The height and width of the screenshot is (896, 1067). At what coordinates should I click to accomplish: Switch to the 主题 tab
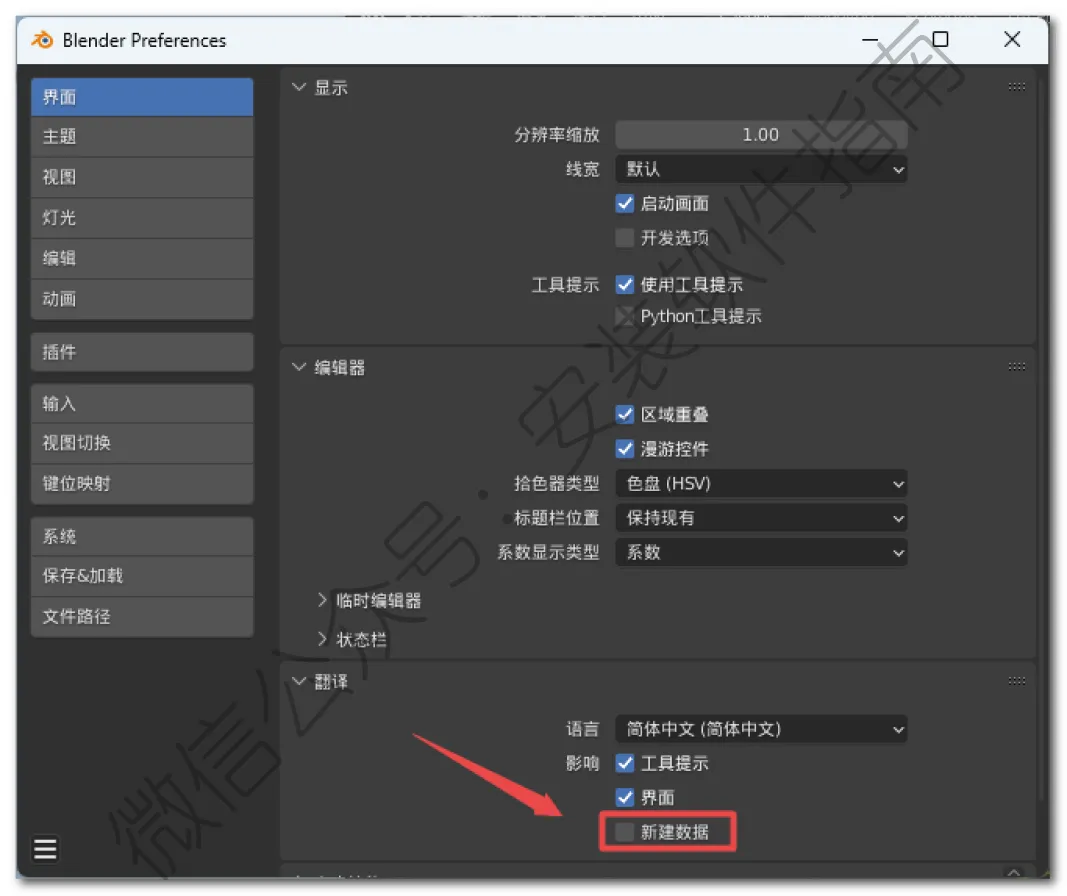[142, 137]
